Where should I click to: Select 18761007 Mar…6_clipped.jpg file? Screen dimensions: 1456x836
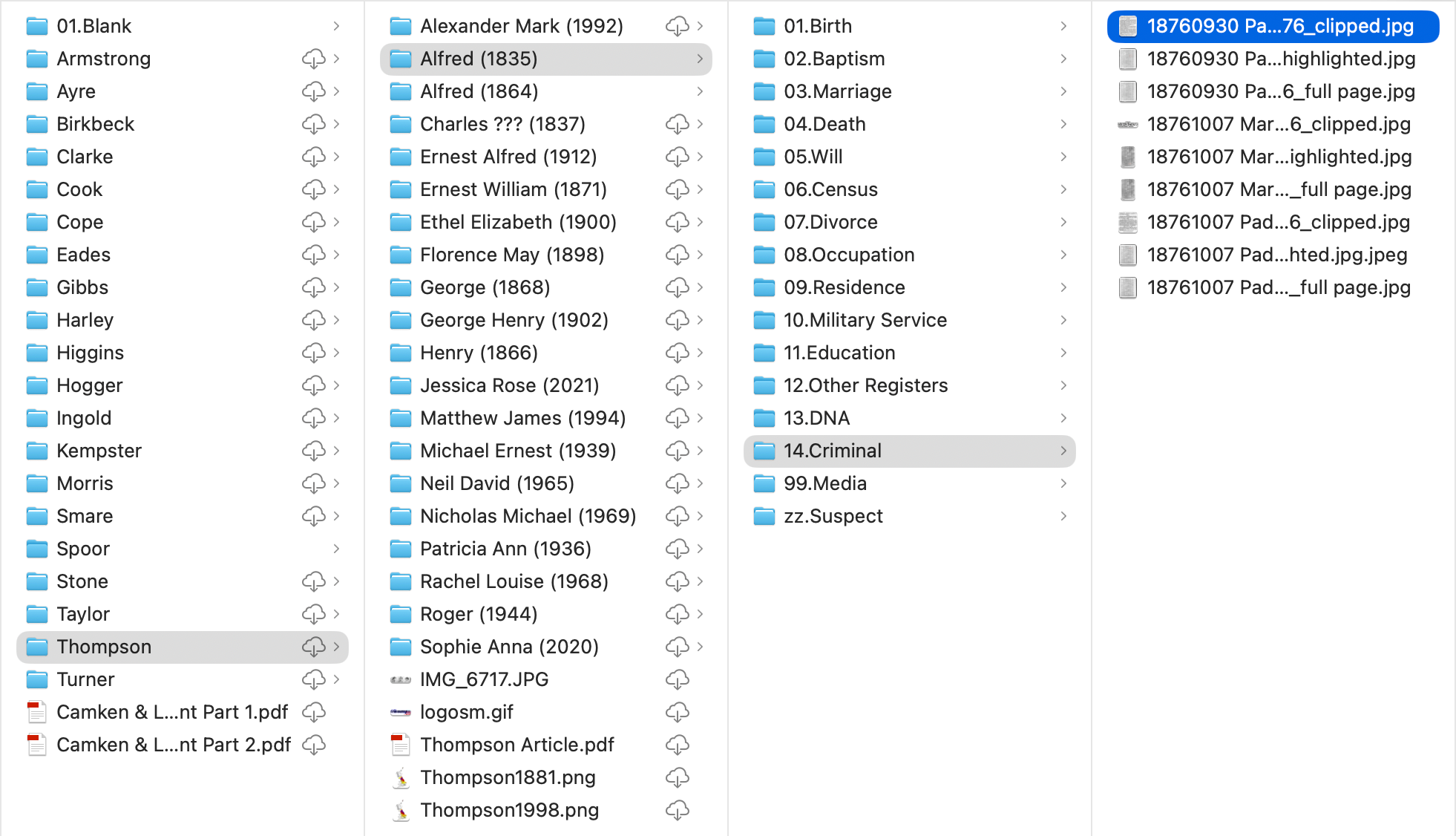tap(1278, 124)
